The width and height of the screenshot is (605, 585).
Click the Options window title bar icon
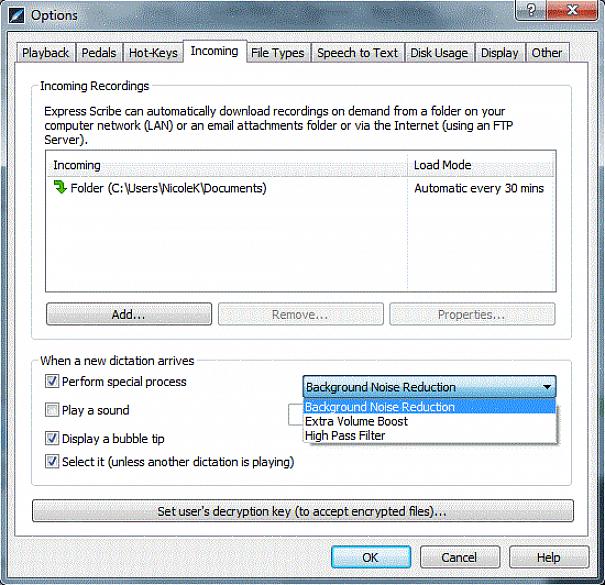coord(14,15)
